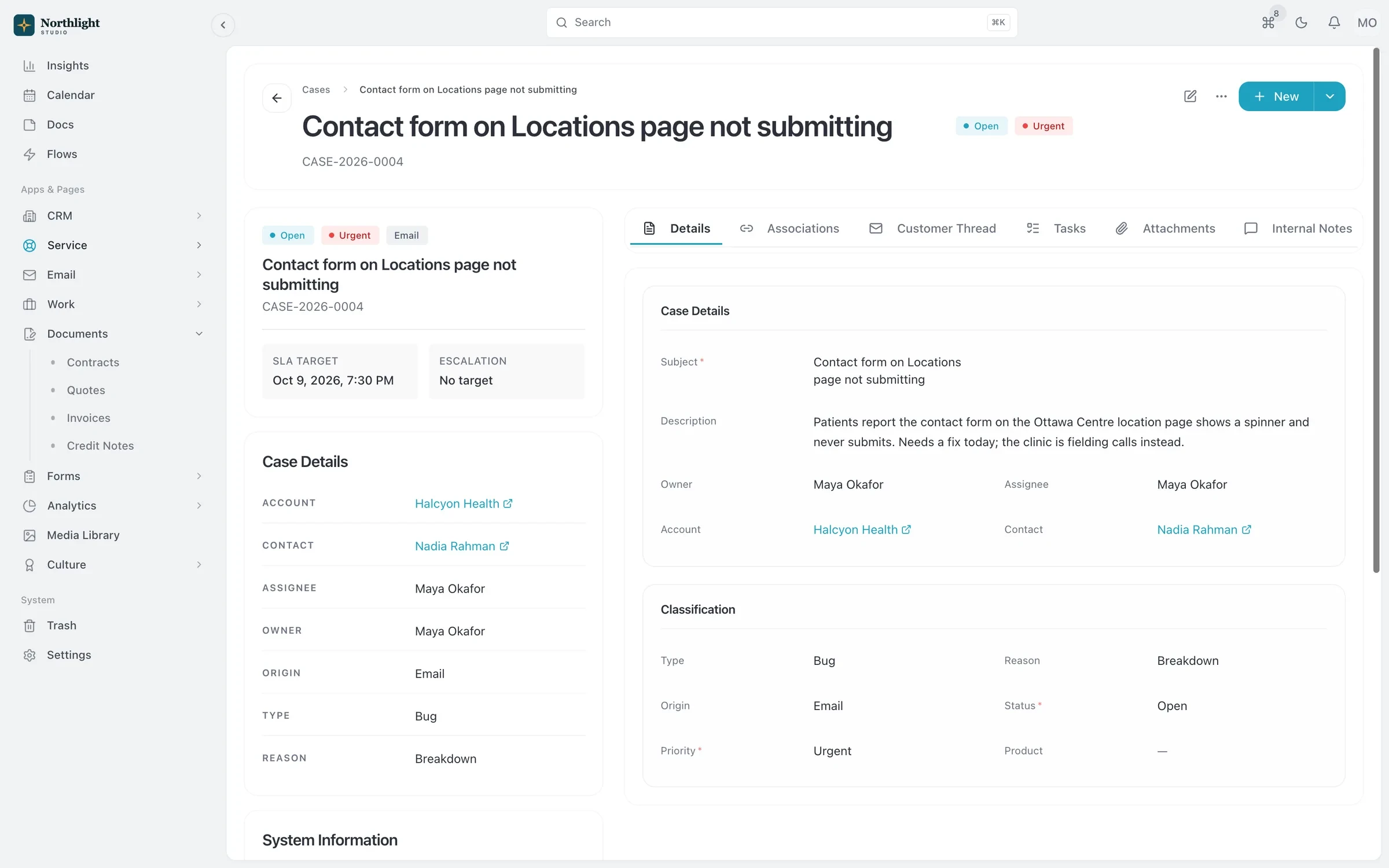This screenshot has height=868, width=1389.
Task: Switch to the Internal Notes tab
Action: click(1298, 229)
